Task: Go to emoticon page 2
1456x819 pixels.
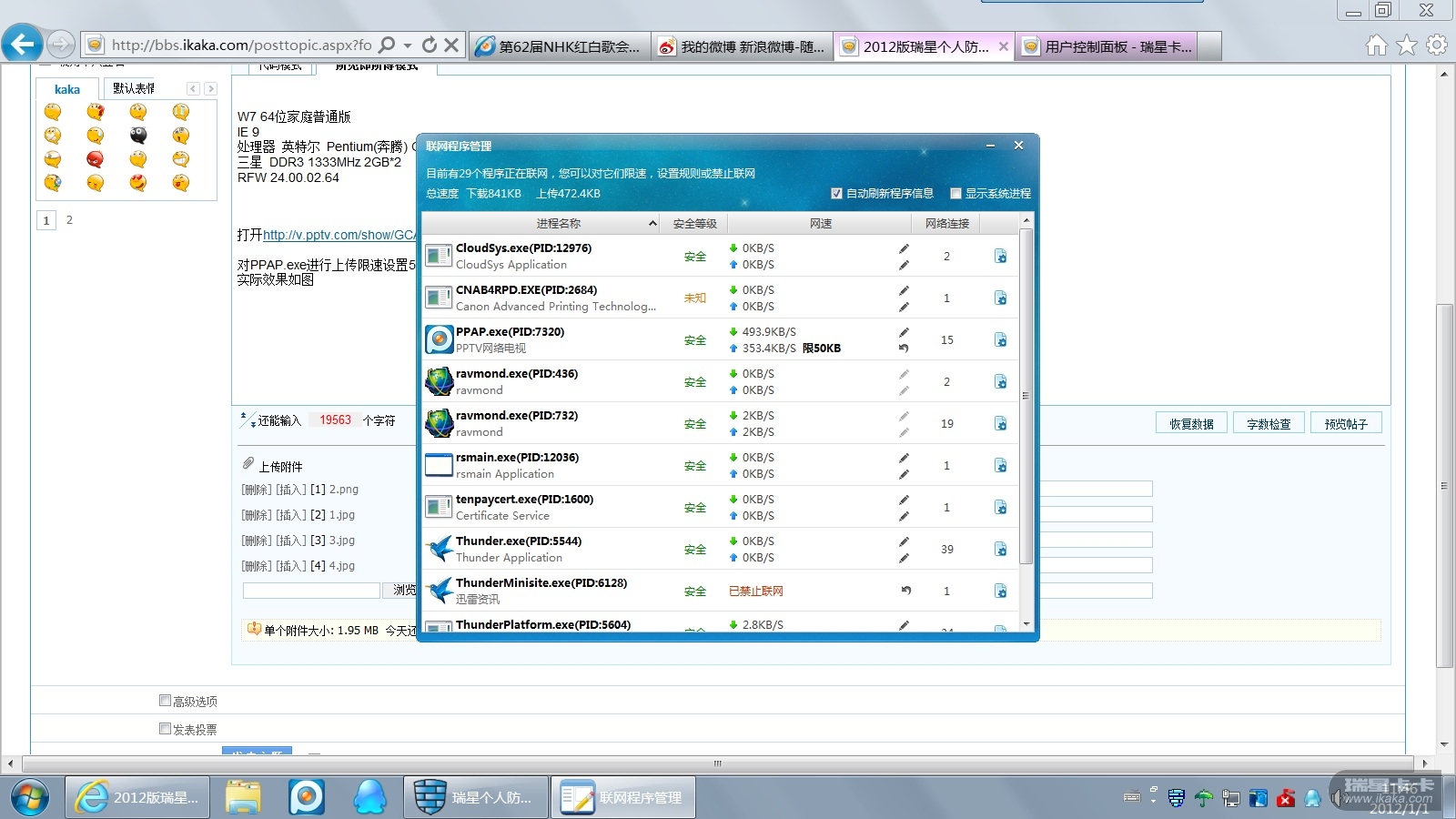Action: point(69,220)
